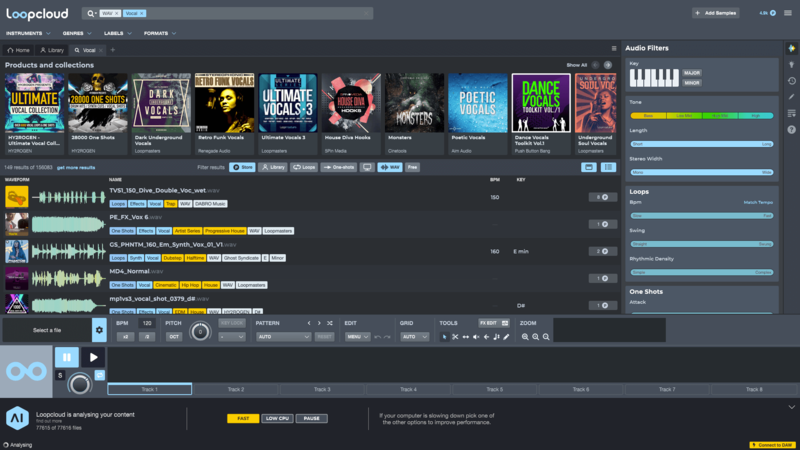800x450 pixels.
Task: Open the Audio Filters sidebar icon
Action: pyautogui.click(x=791, y=48)
